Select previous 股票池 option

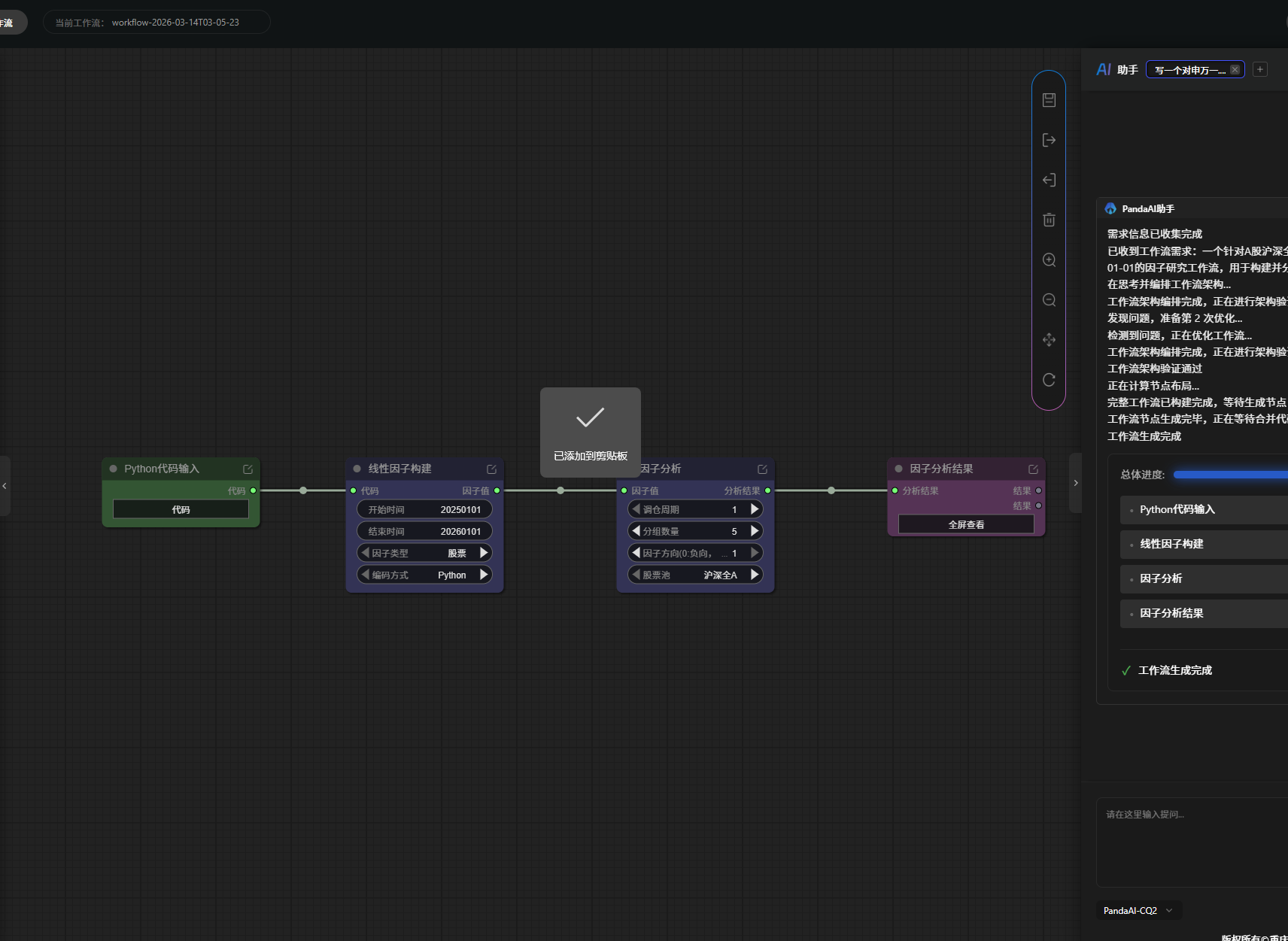click(636, 575)
